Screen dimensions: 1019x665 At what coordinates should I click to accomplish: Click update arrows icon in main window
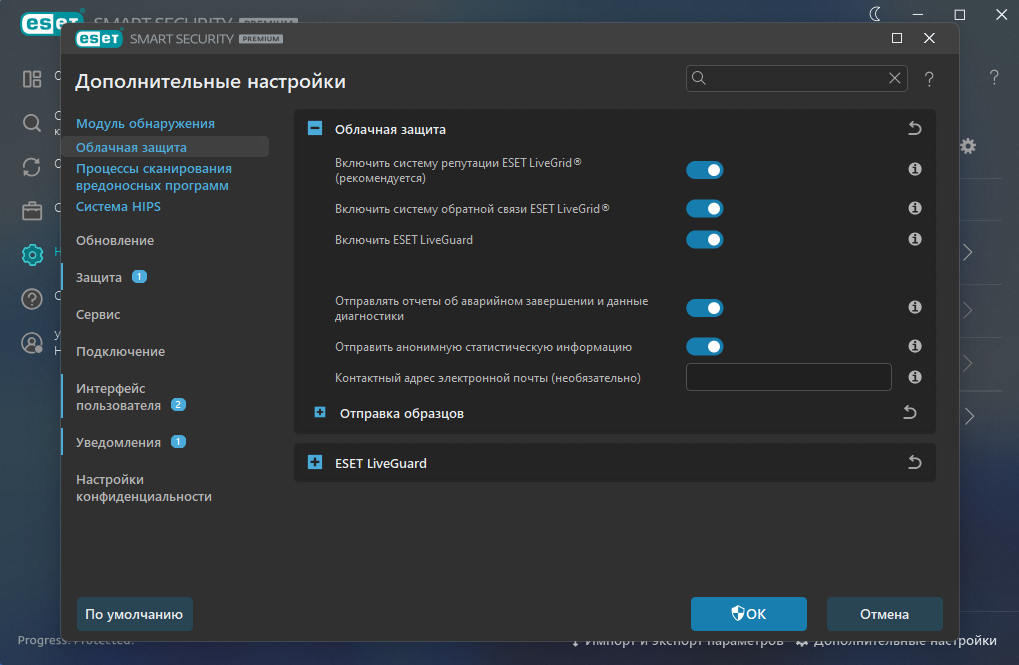(32, 167)
